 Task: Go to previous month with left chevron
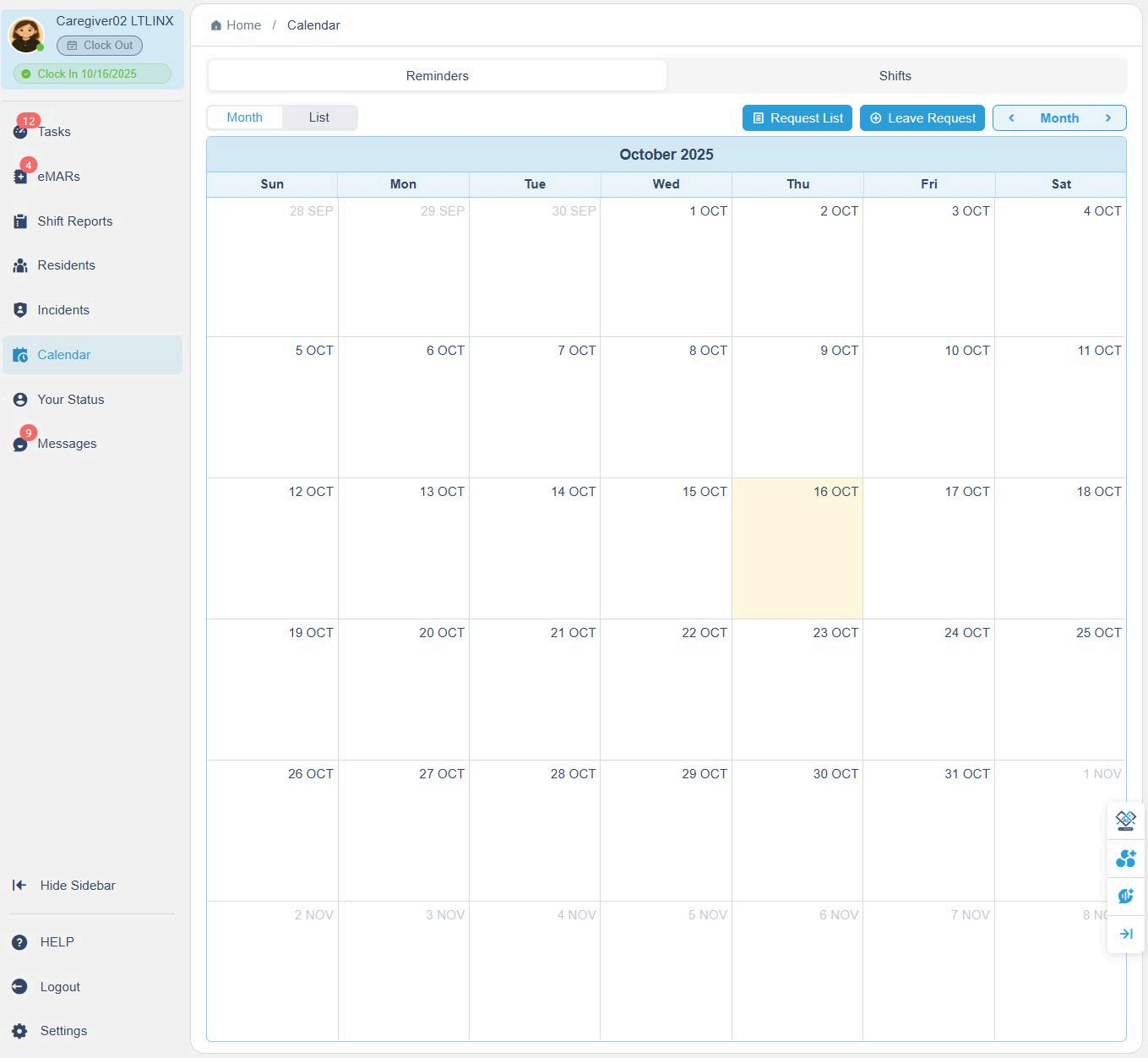click(x=1011, y=118)
